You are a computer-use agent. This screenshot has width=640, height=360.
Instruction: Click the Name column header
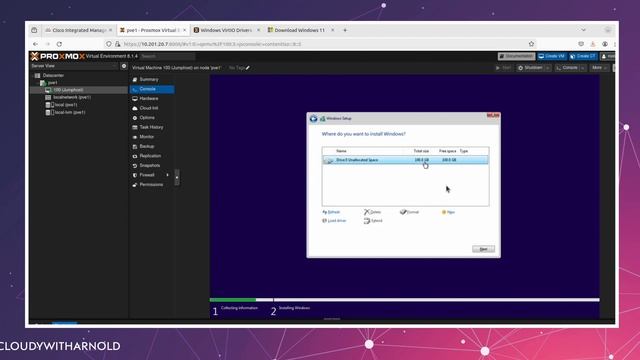pos(341,151)
